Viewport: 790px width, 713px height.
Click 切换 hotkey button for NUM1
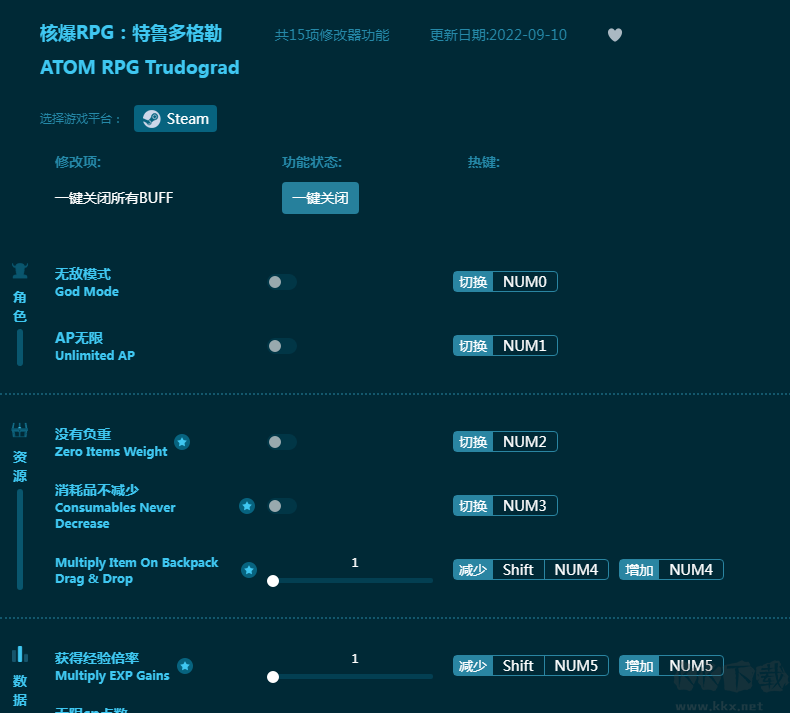pyautogui.click(x=473, y=346)
